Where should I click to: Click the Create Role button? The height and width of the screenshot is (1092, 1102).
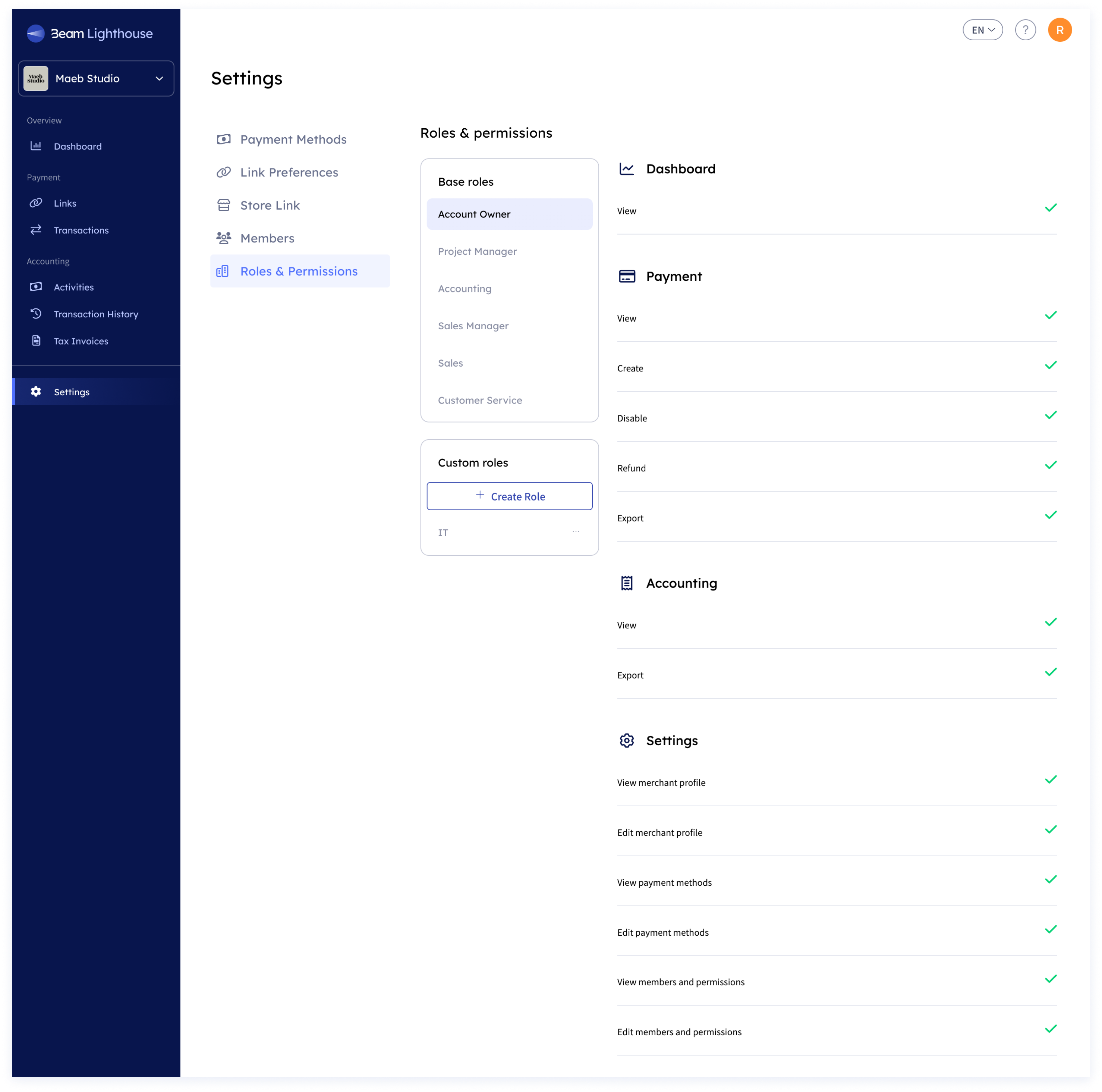[x=509, y=496]
